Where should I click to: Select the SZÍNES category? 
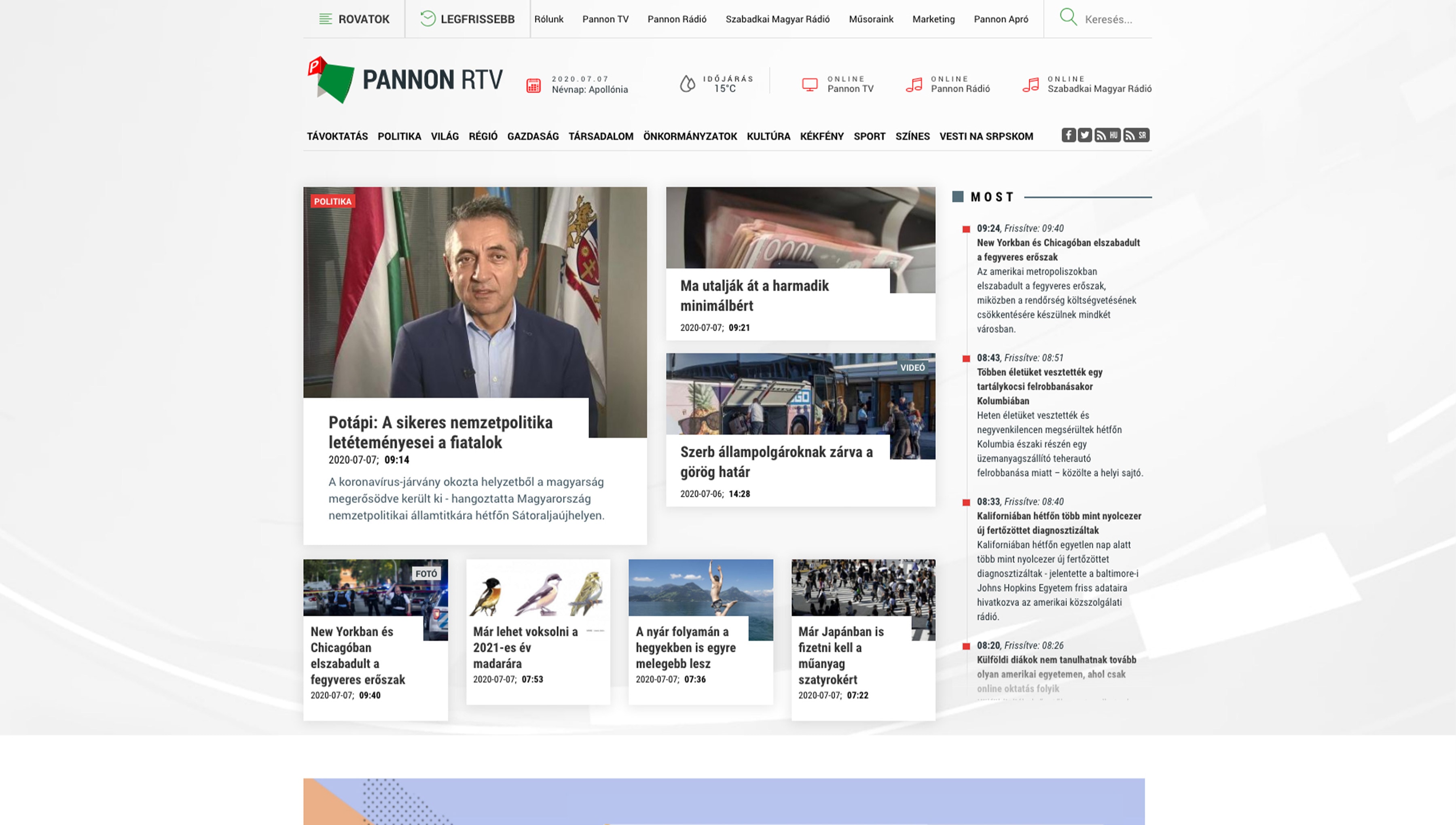click(x=912, y=136)
